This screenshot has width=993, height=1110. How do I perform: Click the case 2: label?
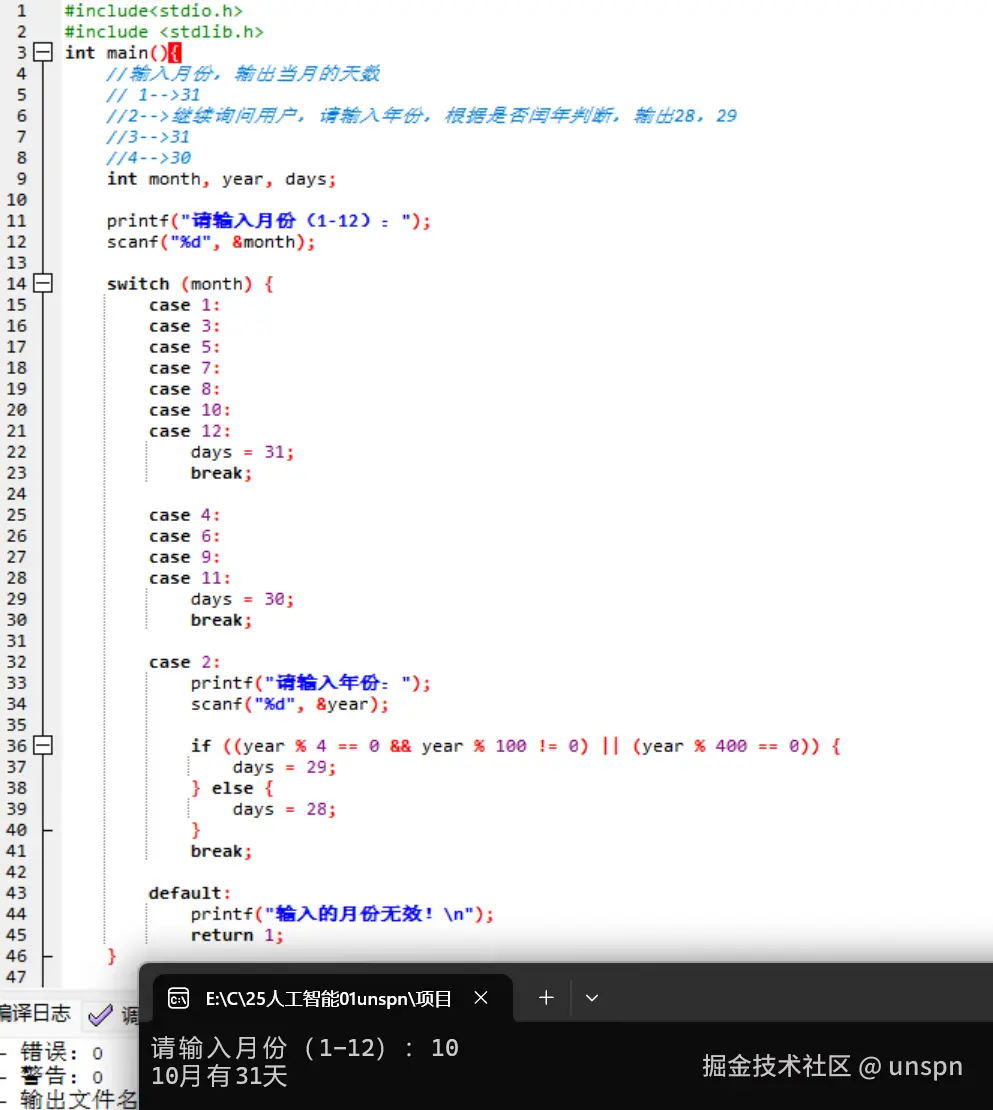184,662
